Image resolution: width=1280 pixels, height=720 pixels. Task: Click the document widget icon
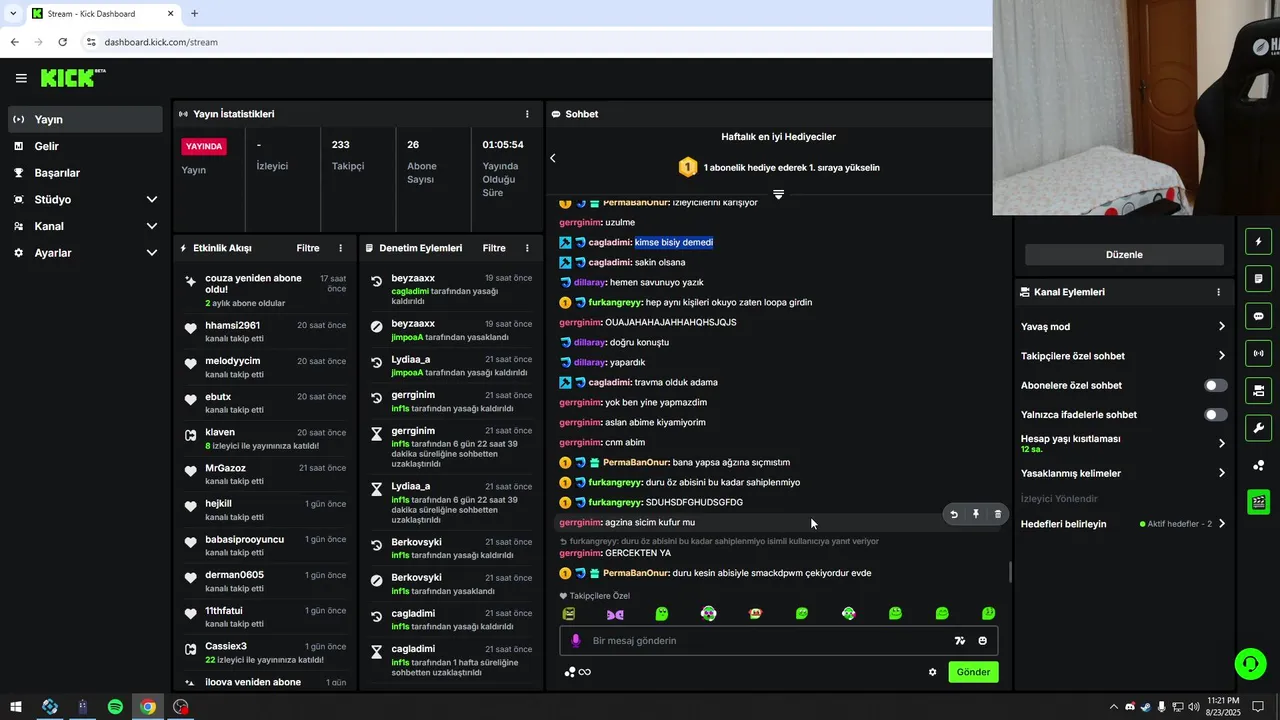coord(1258,279)
